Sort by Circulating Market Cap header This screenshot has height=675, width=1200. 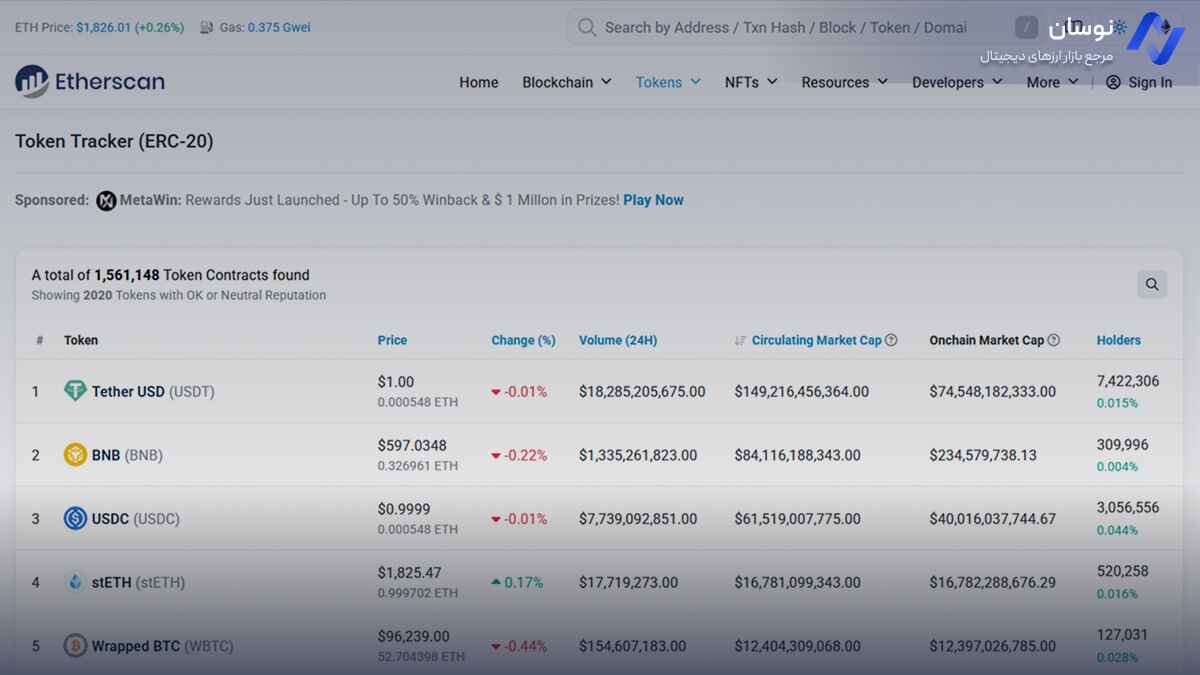[817, 340]
